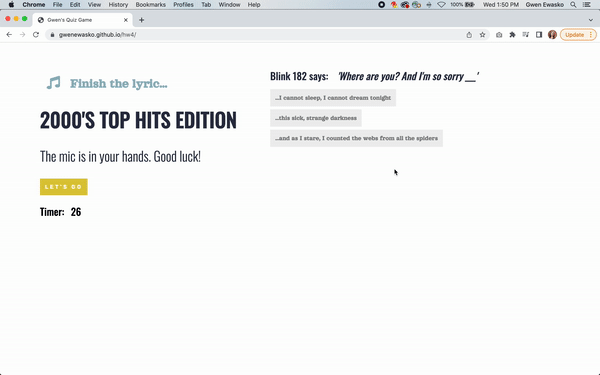Choose answer '...this sick, strange darkness'
Viewport: 600px width, 375px height.
316,118
